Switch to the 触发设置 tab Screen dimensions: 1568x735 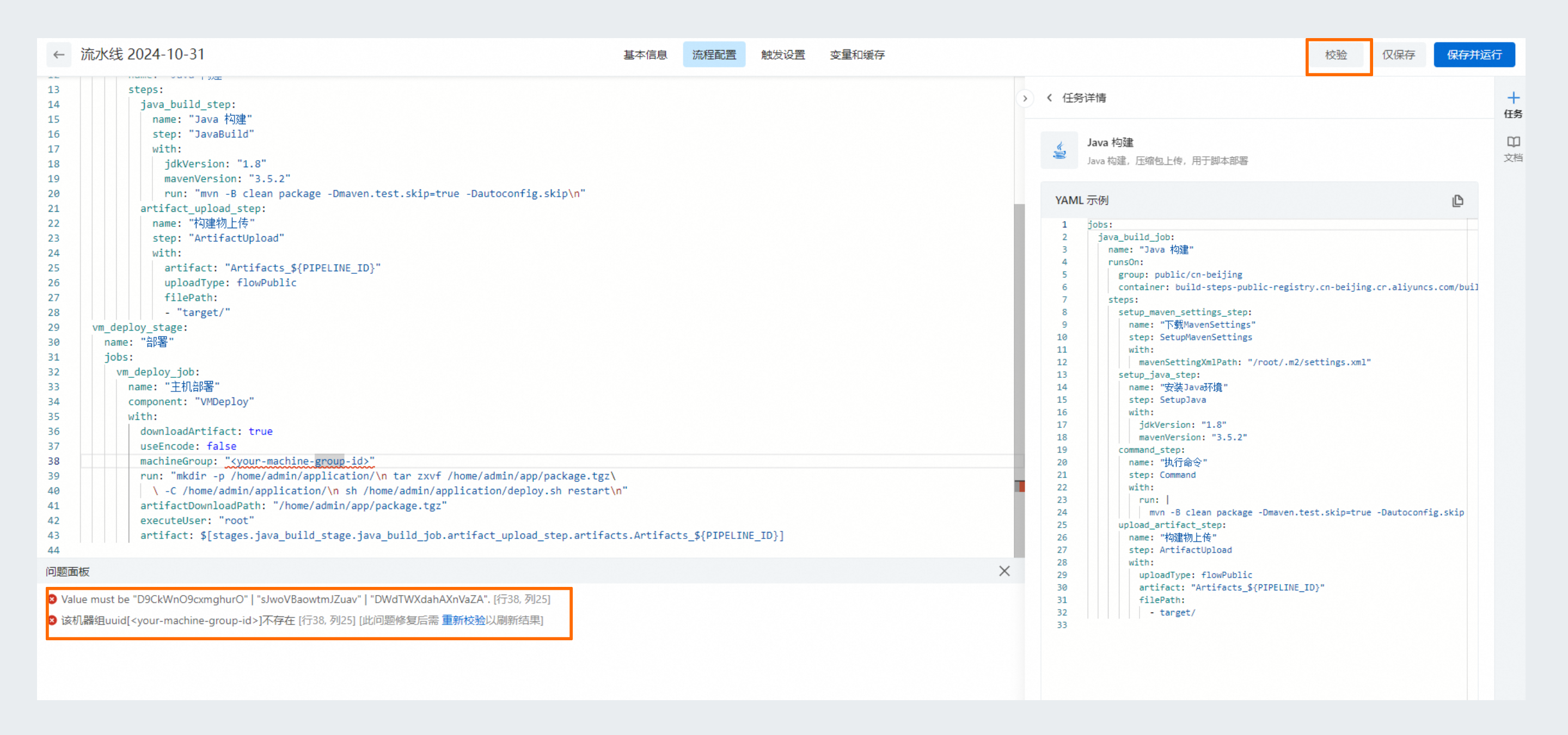783,55
